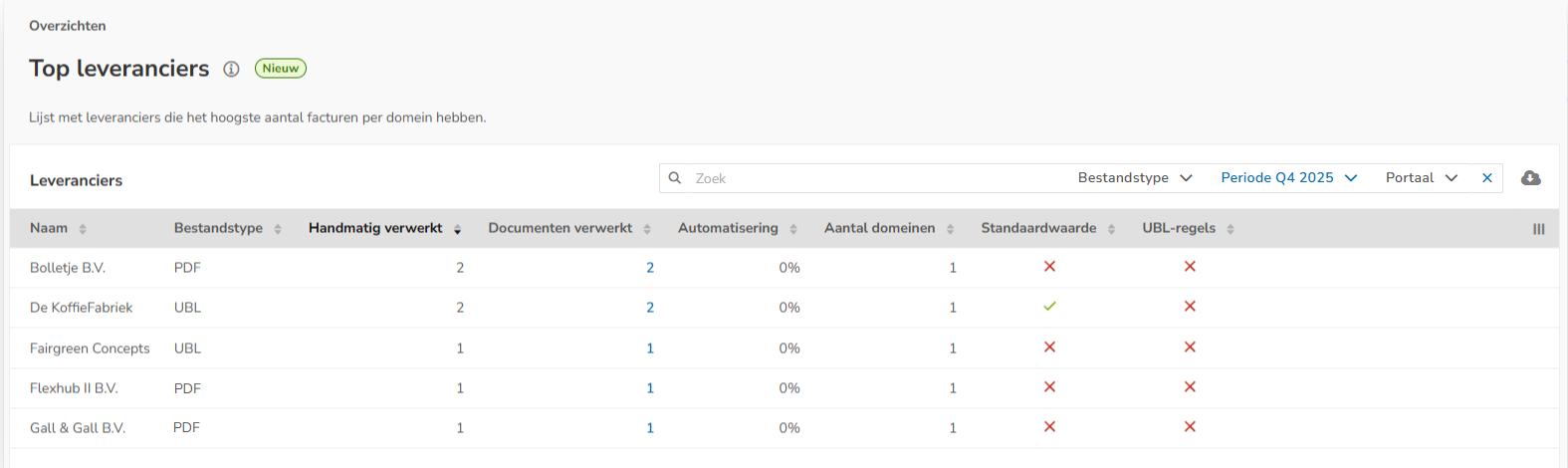
Task: Click the green checkmark for De KoffieFabriek
Action: click(1049, 307)
